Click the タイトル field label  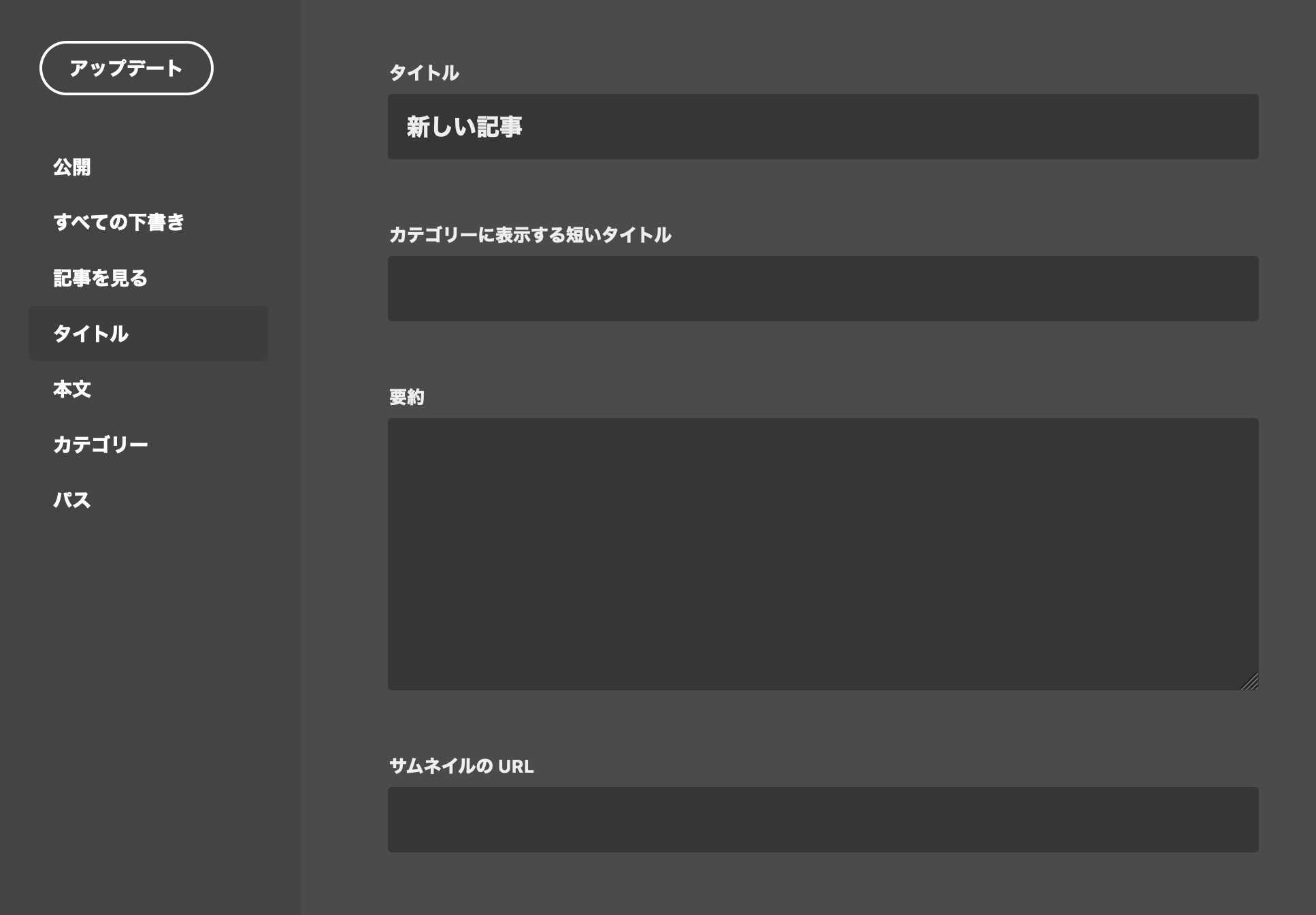coord(424,73)
